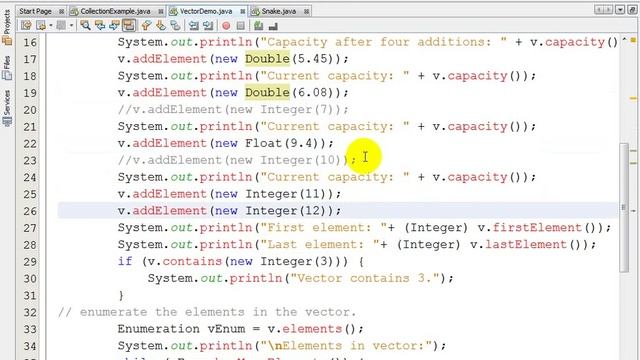Jump to the previous bookmark icon
Screen dimensions: 640x360
click(x=146, y=26)
